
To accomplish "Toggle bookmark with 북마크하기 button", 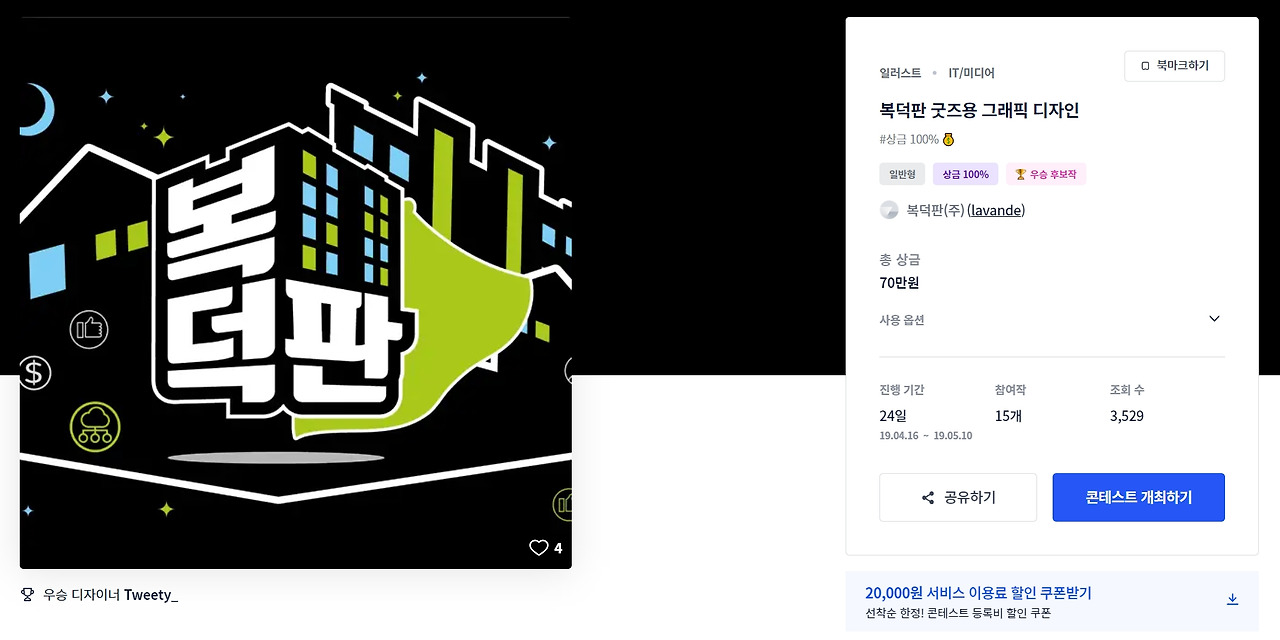I will coord(1174,66).
